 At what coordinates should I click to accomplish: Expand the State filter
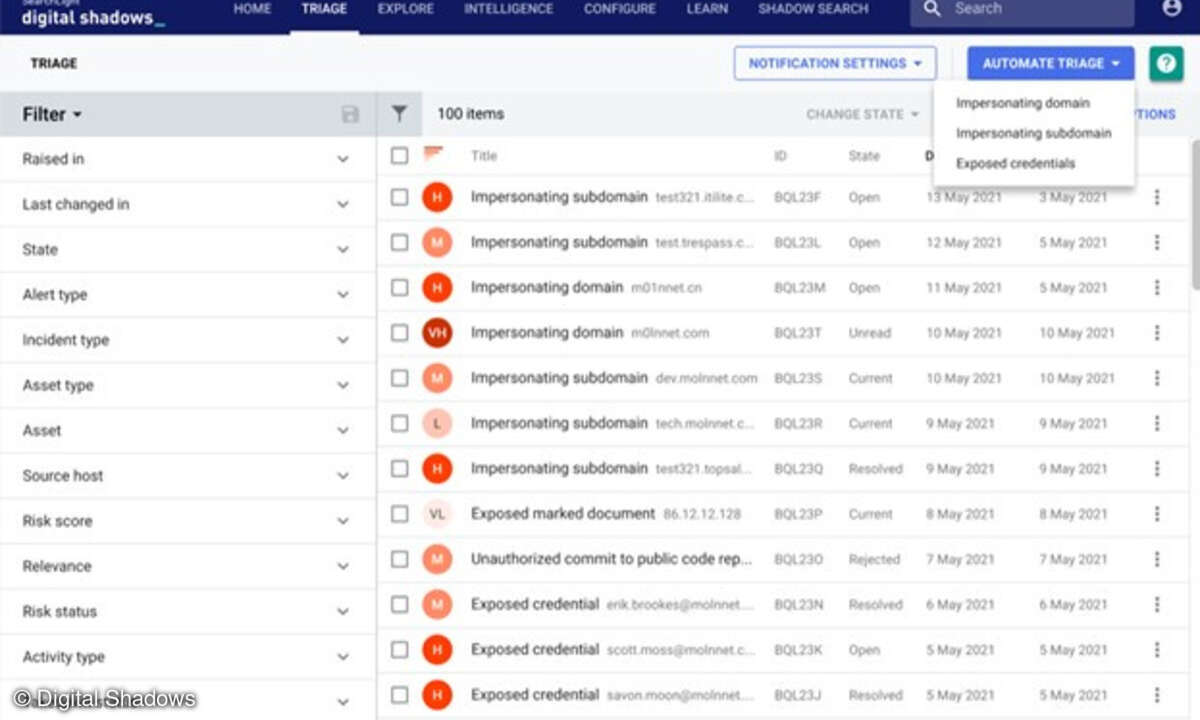coord(188,249)
